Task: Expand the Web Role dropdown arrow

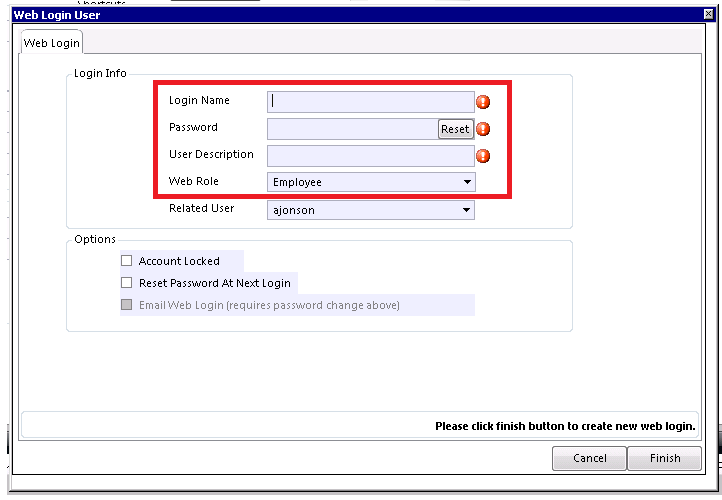Action: 466,182
